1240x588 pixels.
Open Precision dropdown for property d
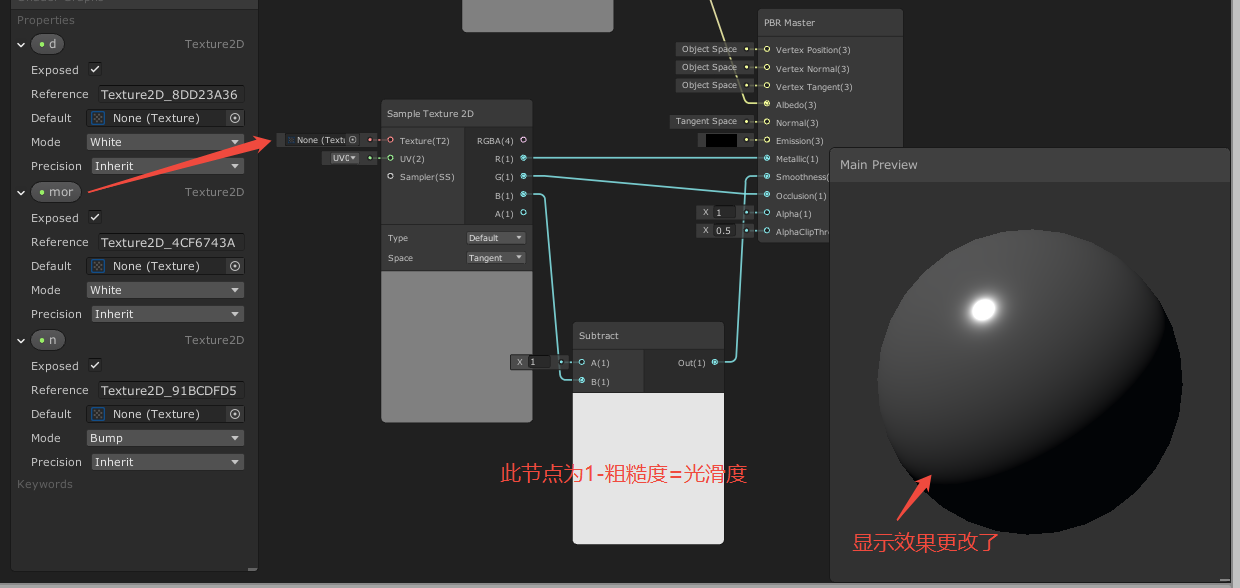pos(167,166)
